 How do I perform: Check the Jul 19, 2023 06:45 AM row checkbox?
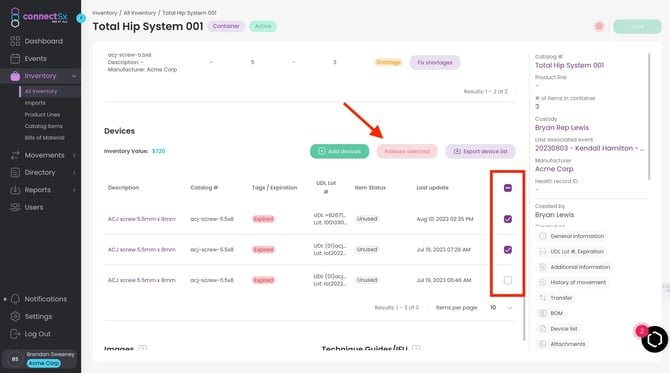(x=508, y=280)
